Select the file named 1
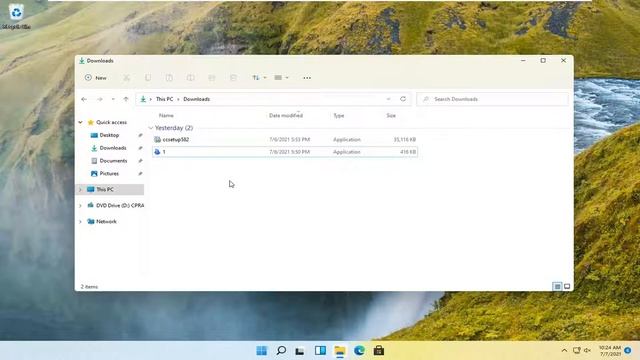This screenshot has height=360, width=640. click(x=284, y=152)
